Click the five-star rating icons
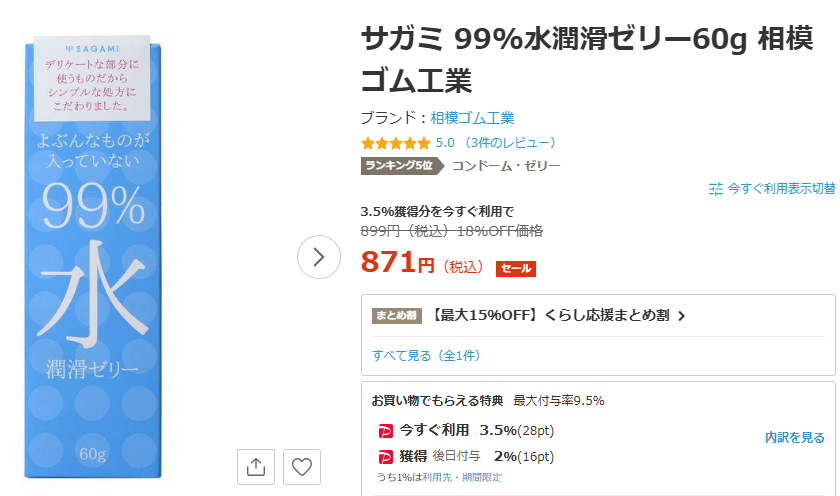840x496 pixels. [x=396, y=143]
